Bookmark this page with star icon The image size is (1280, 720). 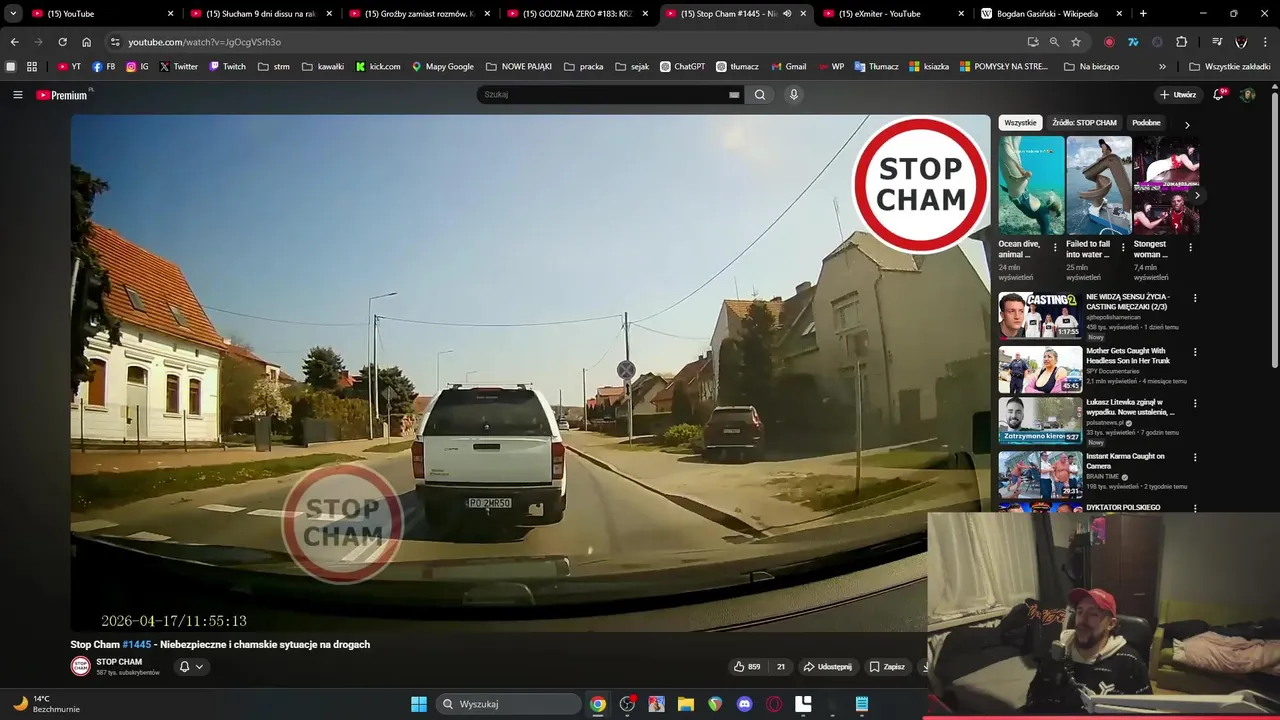pos(1076,42)
